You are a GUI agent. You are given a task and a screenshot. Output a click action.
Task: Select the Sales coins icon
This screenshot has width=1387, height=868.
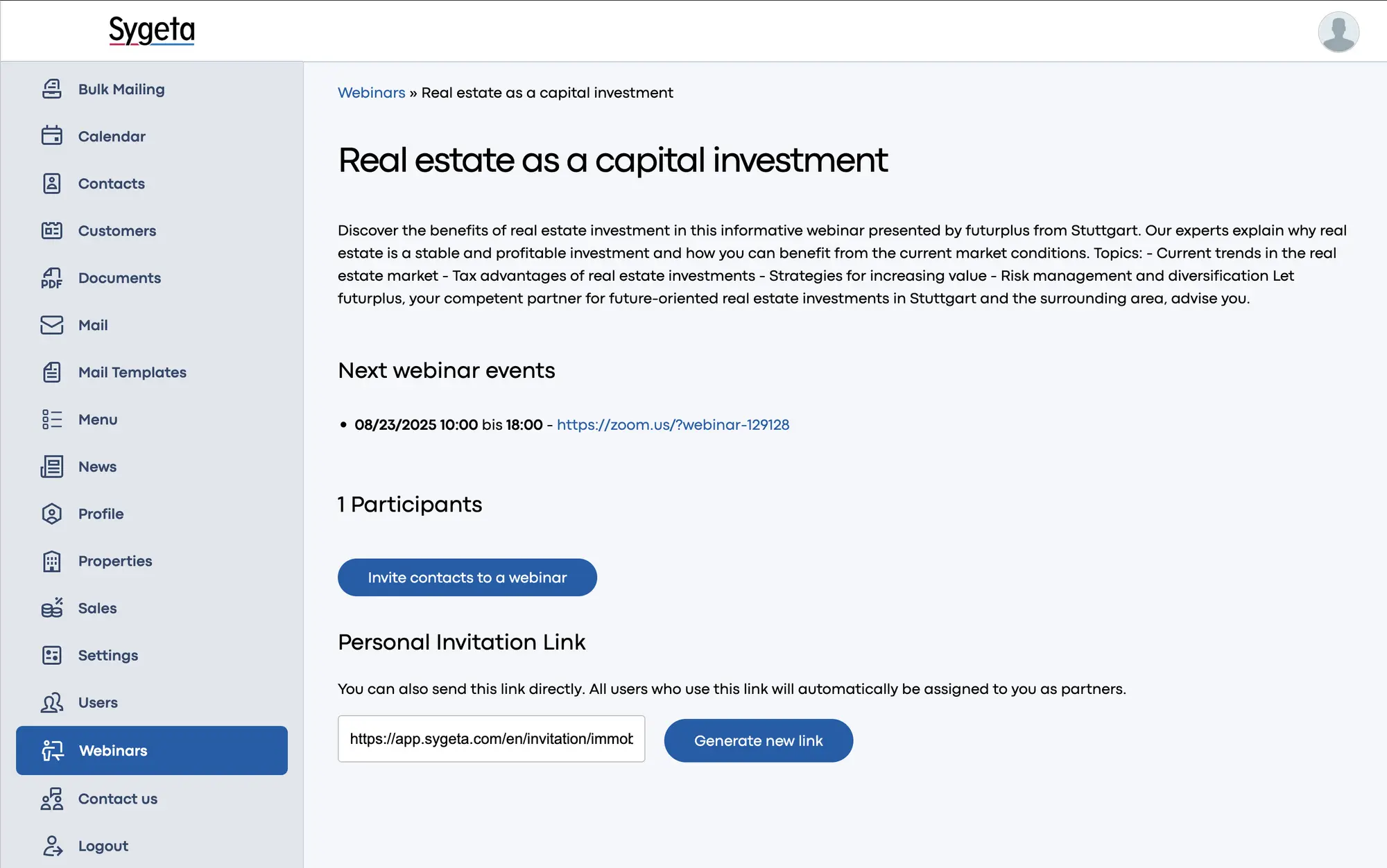(x=52, y=607)
